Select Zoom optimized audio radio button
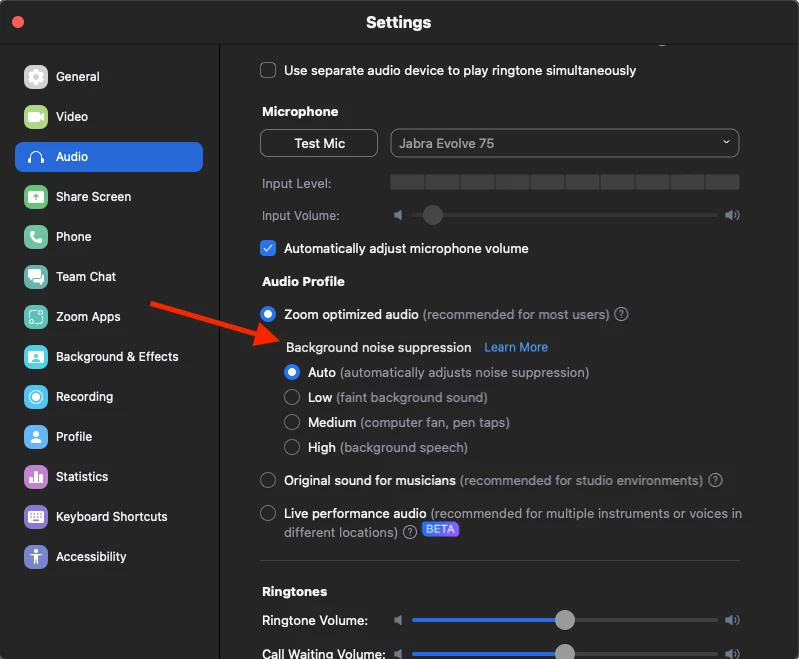The width and height of the screenshot is (799, 659). [x=268, y=314]
